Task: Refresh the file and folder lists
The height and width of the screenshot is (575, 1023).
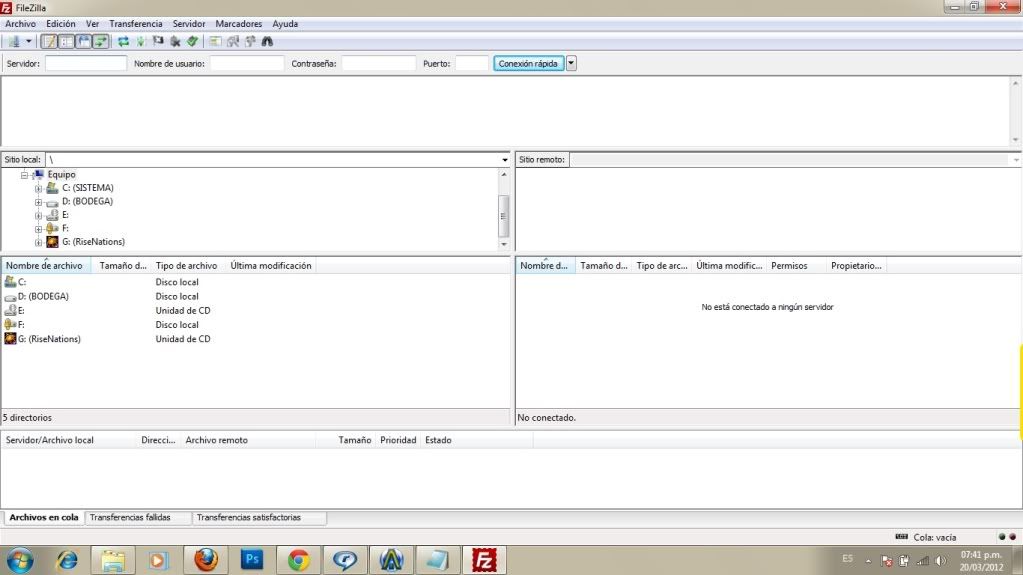Action: coord(123,42)
